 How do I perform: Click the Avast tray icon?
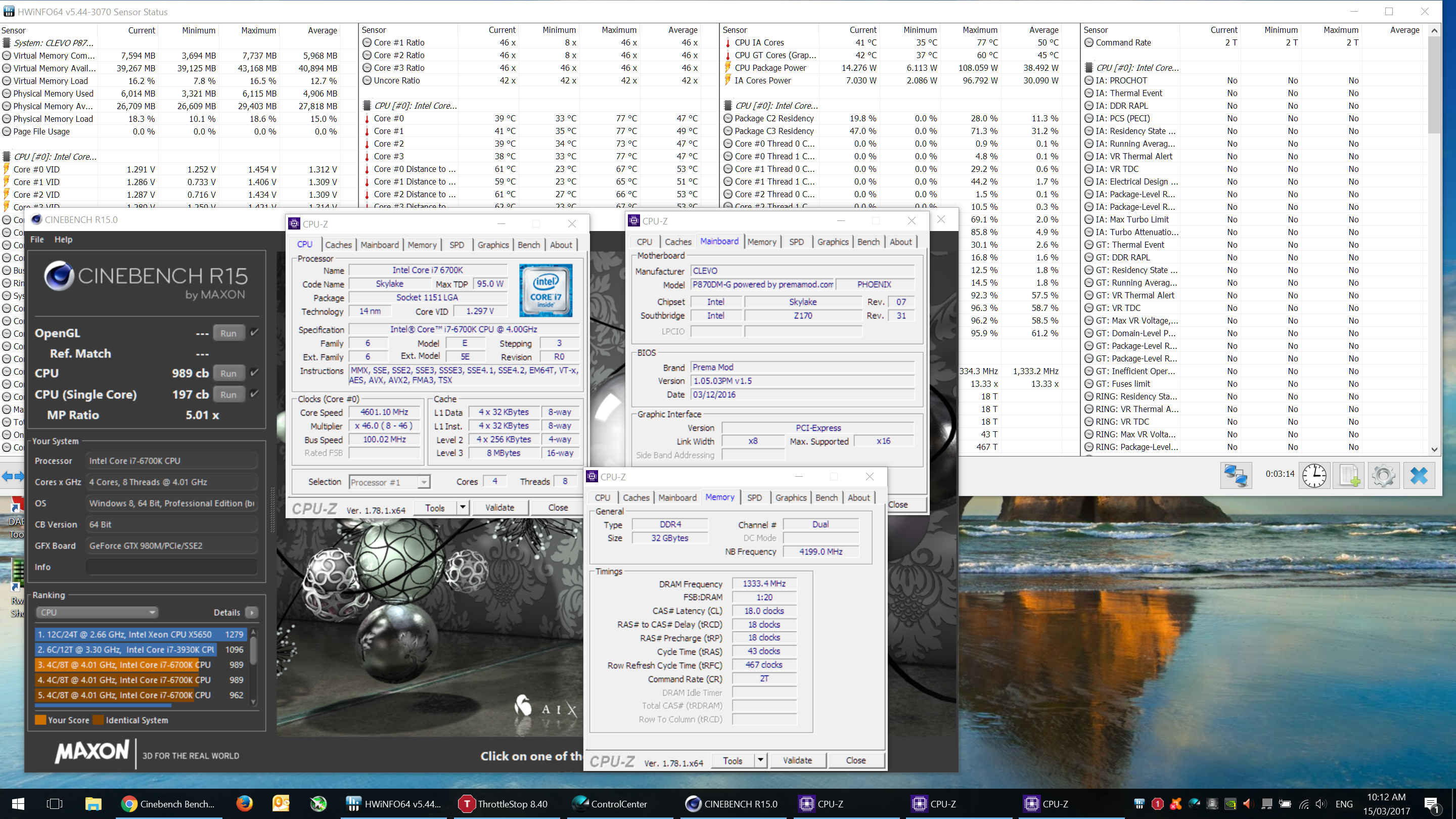pos(1176,804)
